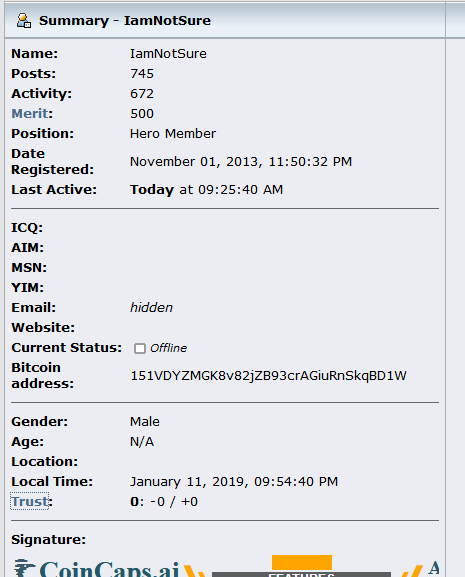Click the name value IamNotSure
The height and width of the screenshot is (577, 465).
tap(168, 54)
